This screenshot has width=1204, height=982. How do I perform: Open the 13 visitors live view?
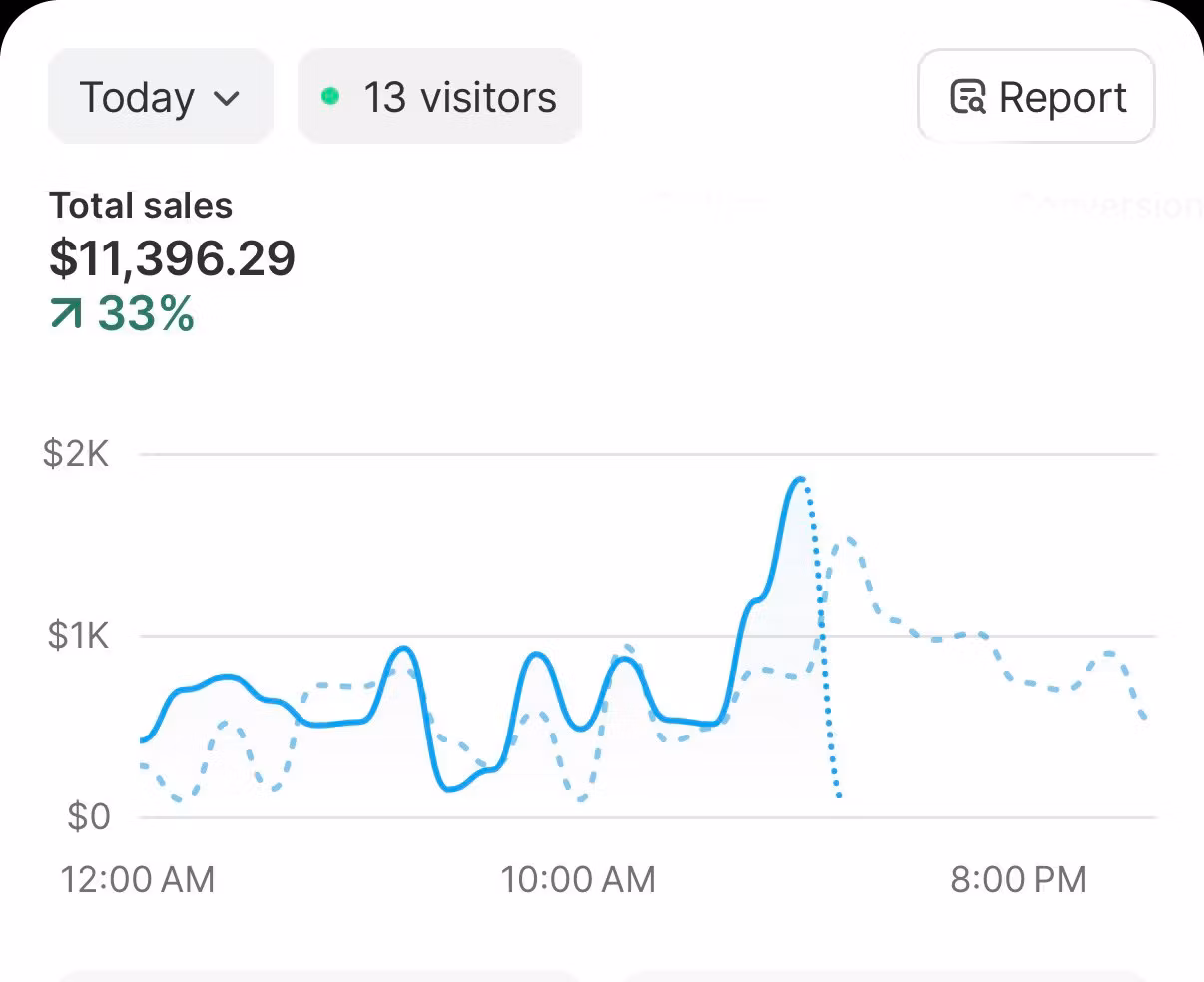click(x=439, y=97)
